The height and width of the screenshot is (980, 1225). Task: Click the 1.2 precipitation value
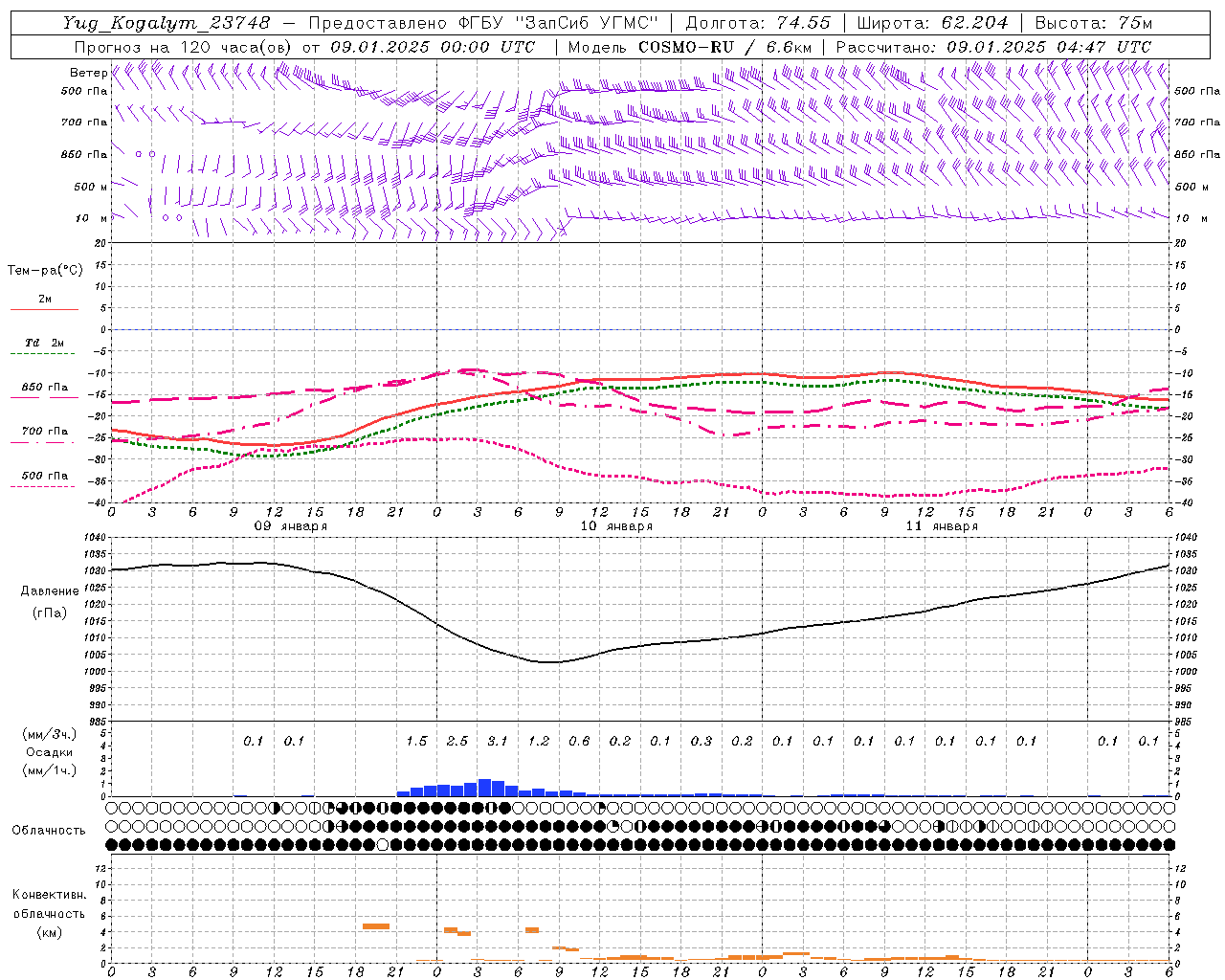(538, 741)
